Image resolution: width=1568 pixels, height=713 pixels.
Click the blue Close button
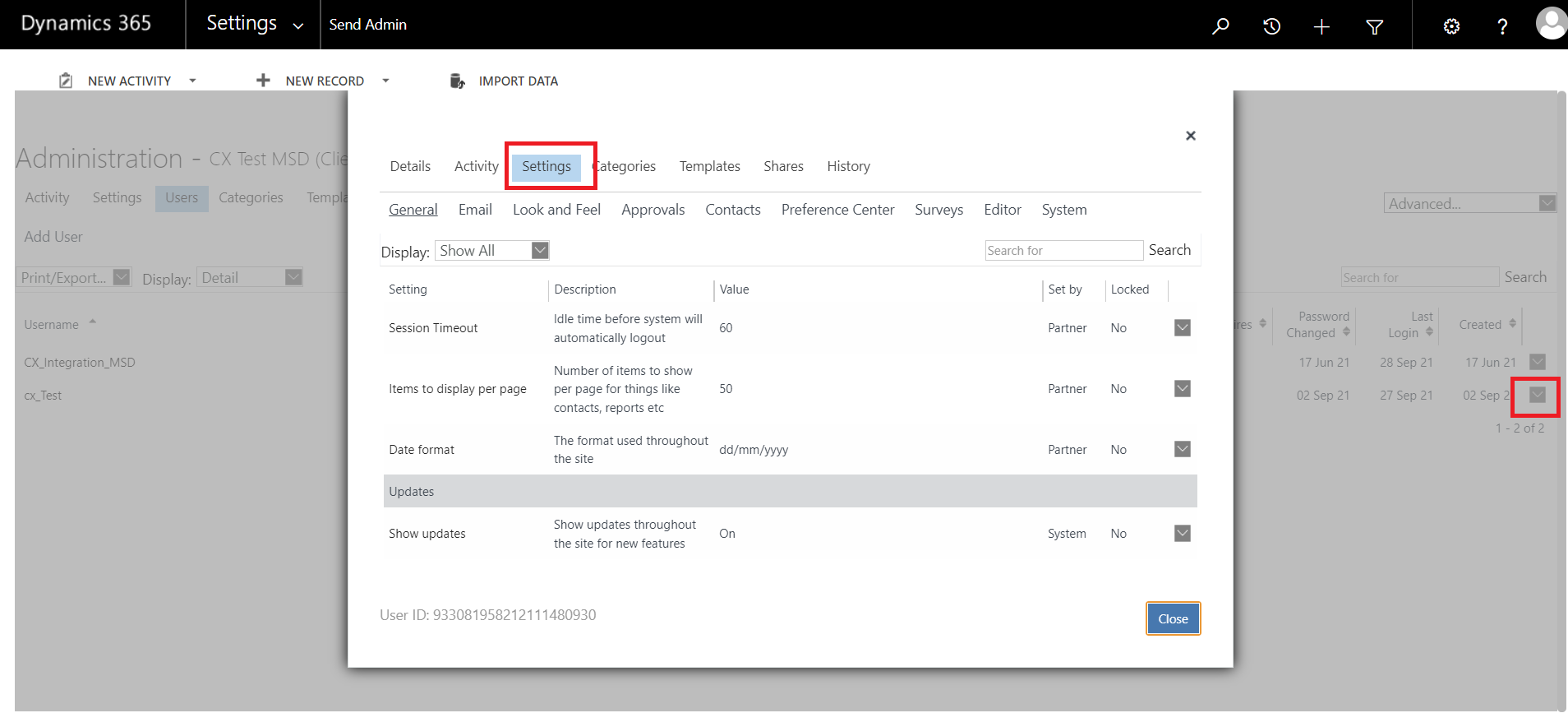1173,618
